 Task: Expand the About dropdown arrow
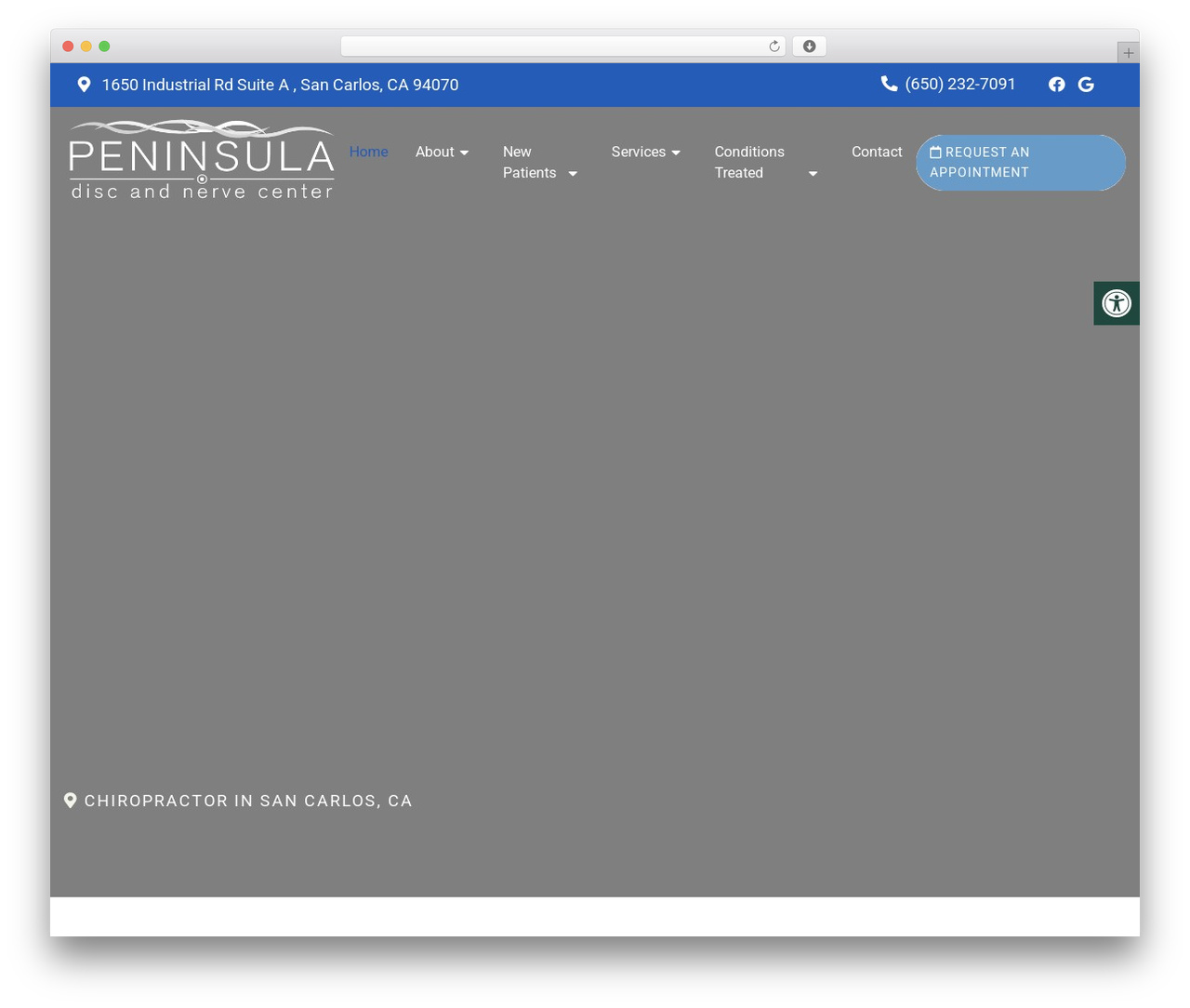[464, 153]
